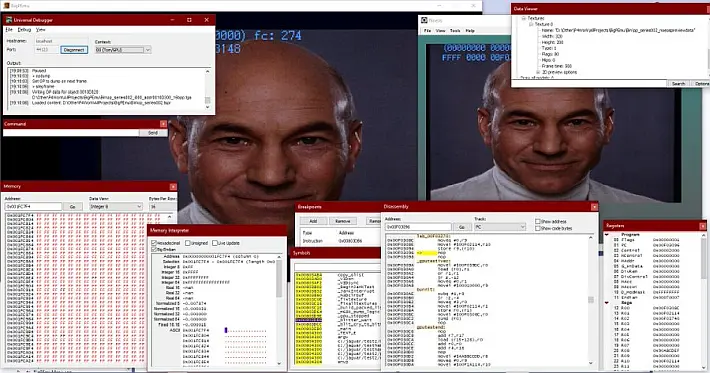
Task: Click the Universal Debugger title bar icon
Action: point(9,20)
